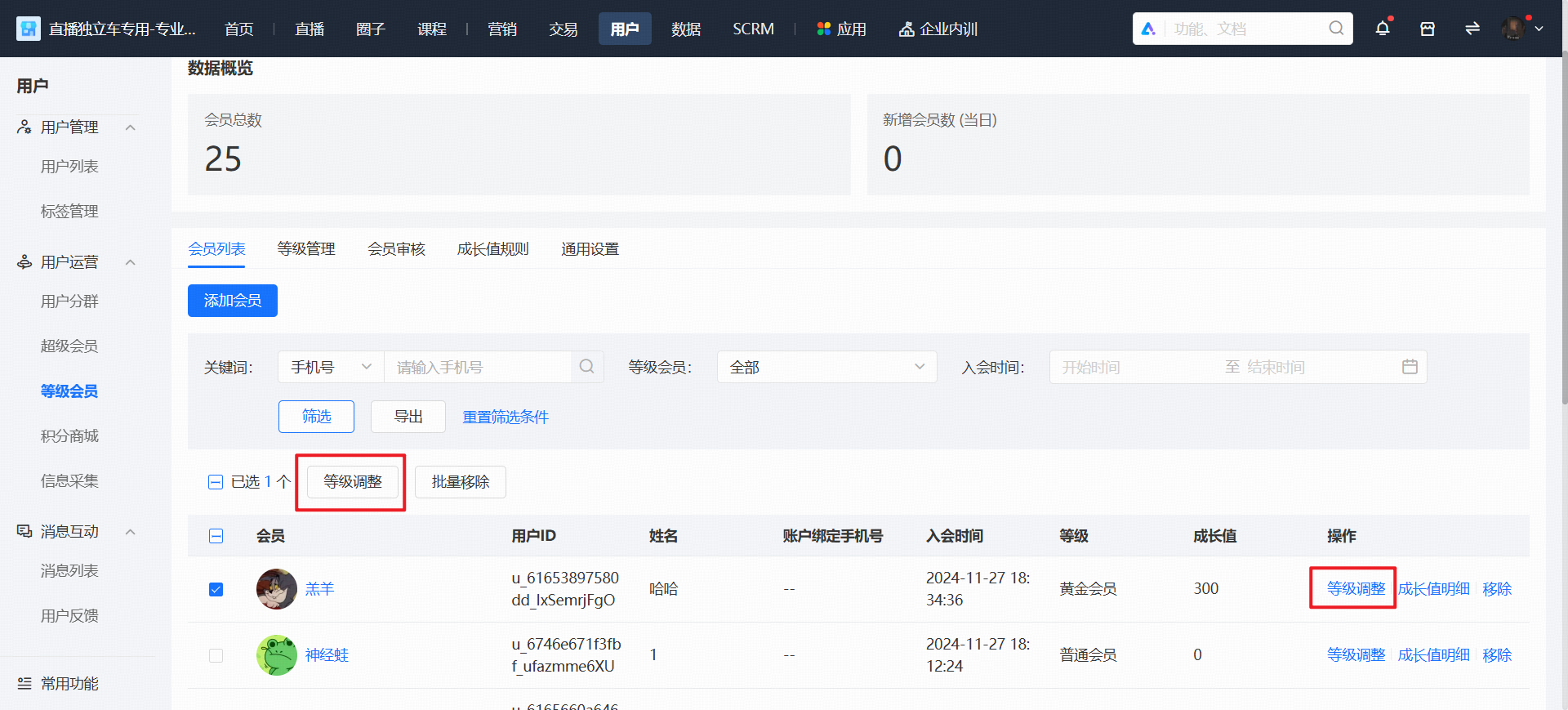Open 圈子 in top navigation

(370, 29)
